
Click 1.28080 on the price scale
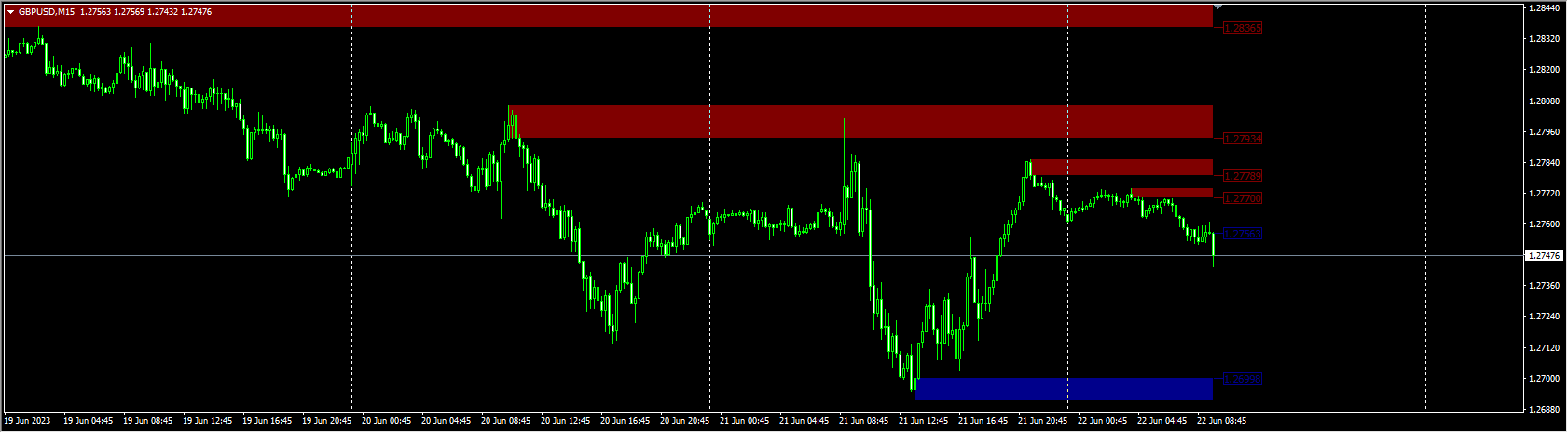[1546, 101]
